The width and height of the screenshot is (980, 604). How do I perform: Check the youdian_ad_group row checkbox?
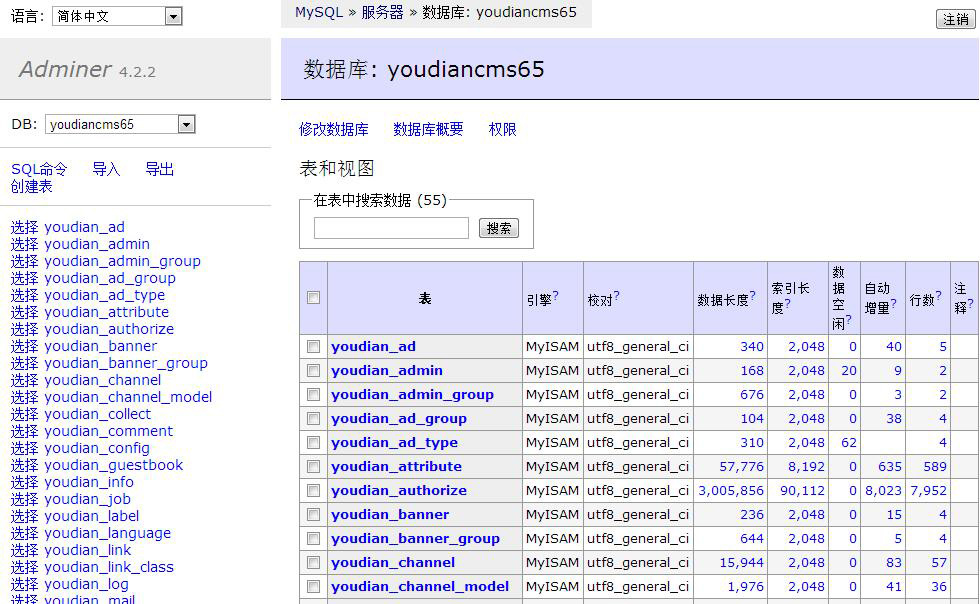point(314,418)
